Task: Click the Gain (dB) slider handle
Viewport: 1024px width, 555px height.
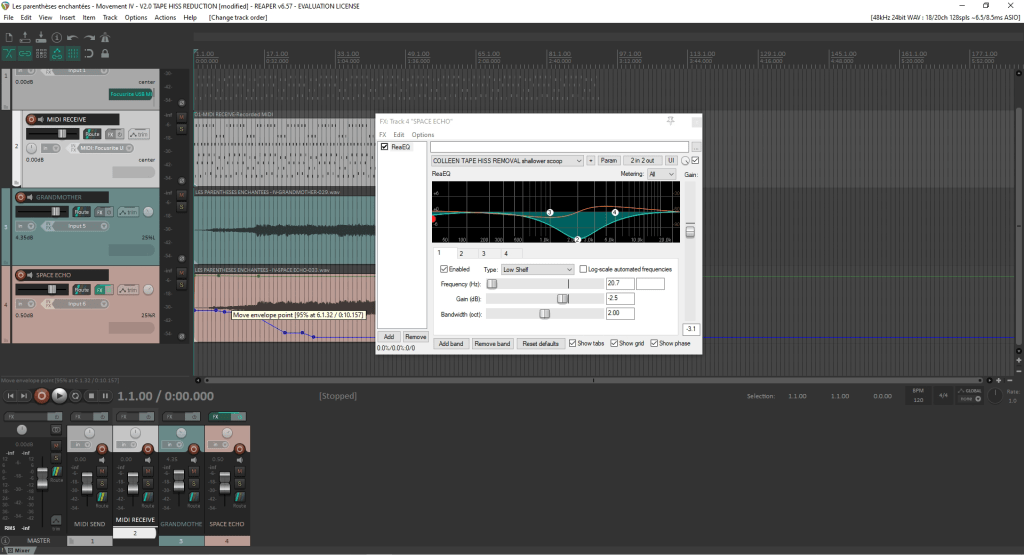Action: [563, 298]
